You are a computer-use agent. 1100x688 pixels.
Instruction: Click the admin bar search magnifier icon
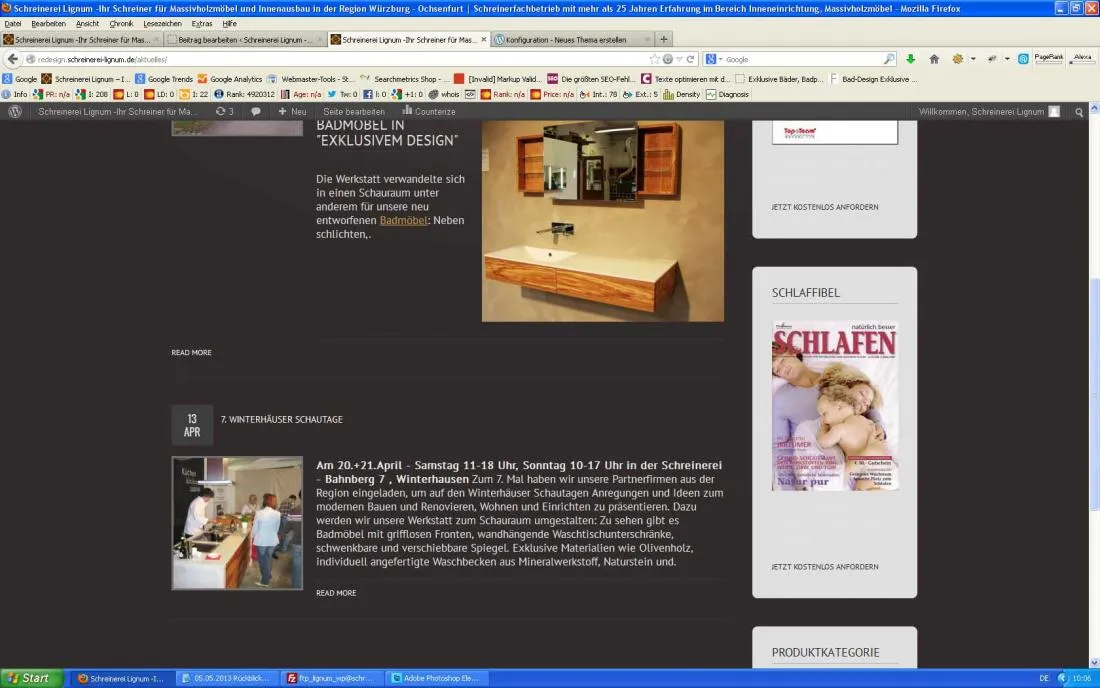coord(1079,112)
